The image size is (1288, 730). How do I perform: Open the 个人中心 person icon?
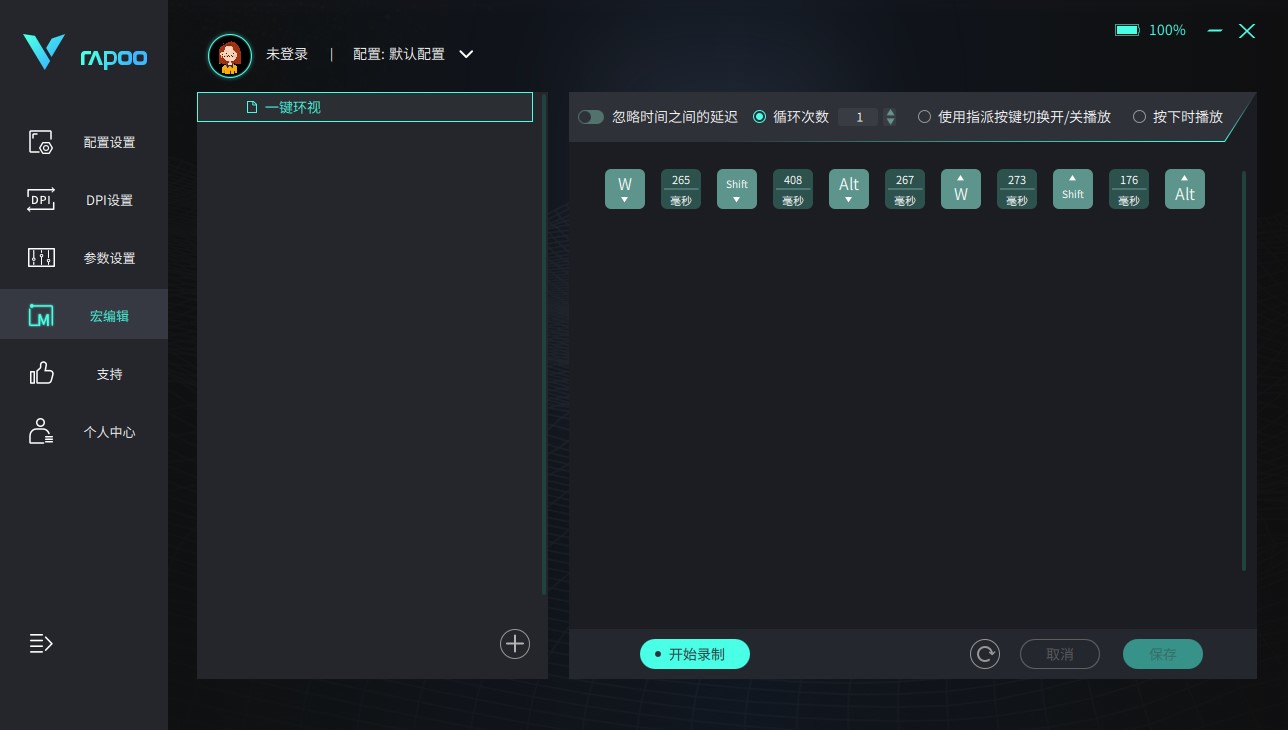click(41, 432)
